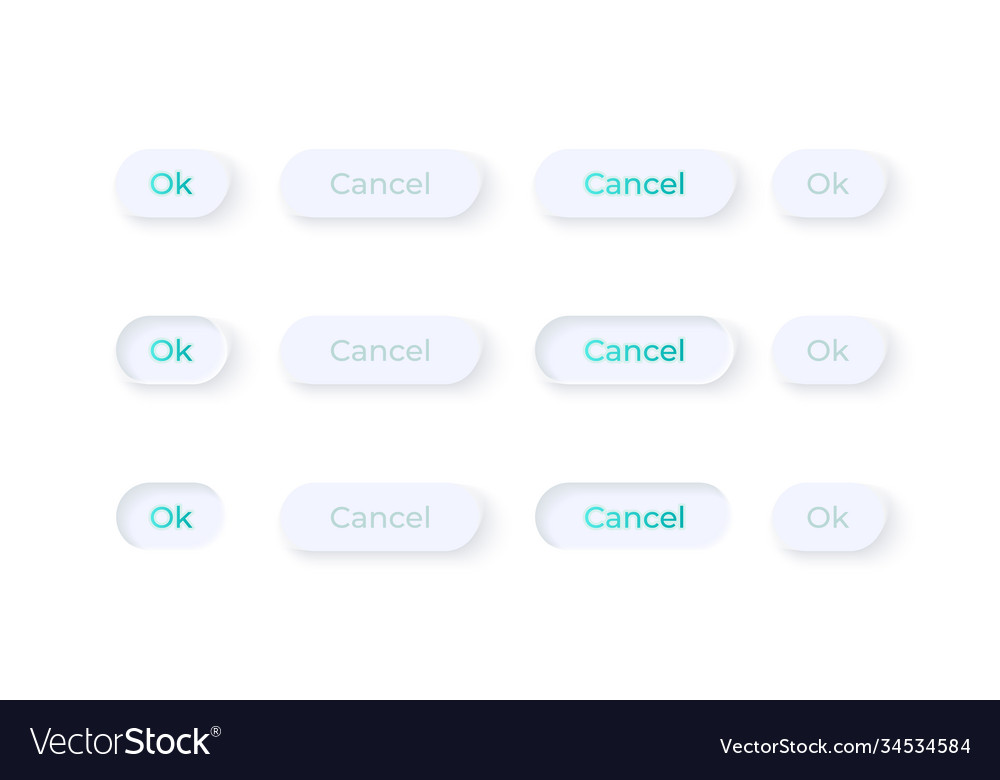The image size is (1000, 780).
Task: Click the bright teal Cancel button in top row
Action: pyautogui.click(x=635, y=184)
